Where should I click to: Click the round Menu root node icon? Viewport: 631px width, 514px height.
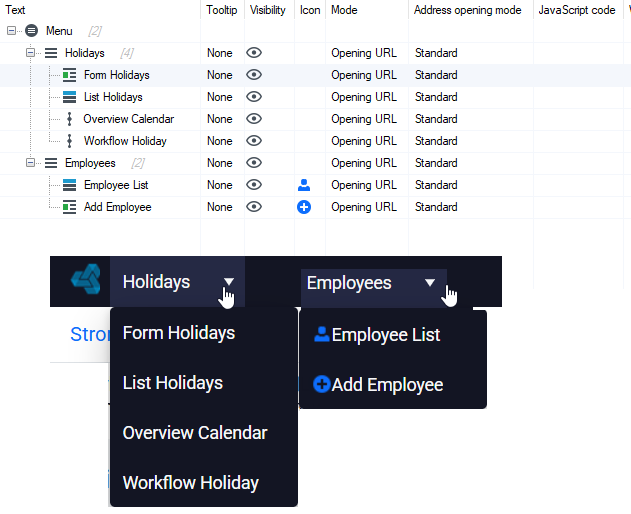pyautogui.click(x=31, y=31)
